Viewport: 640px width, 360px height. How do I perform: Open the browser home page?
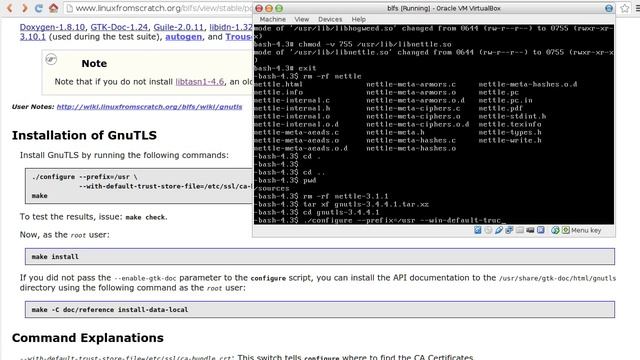pos(53,8)
